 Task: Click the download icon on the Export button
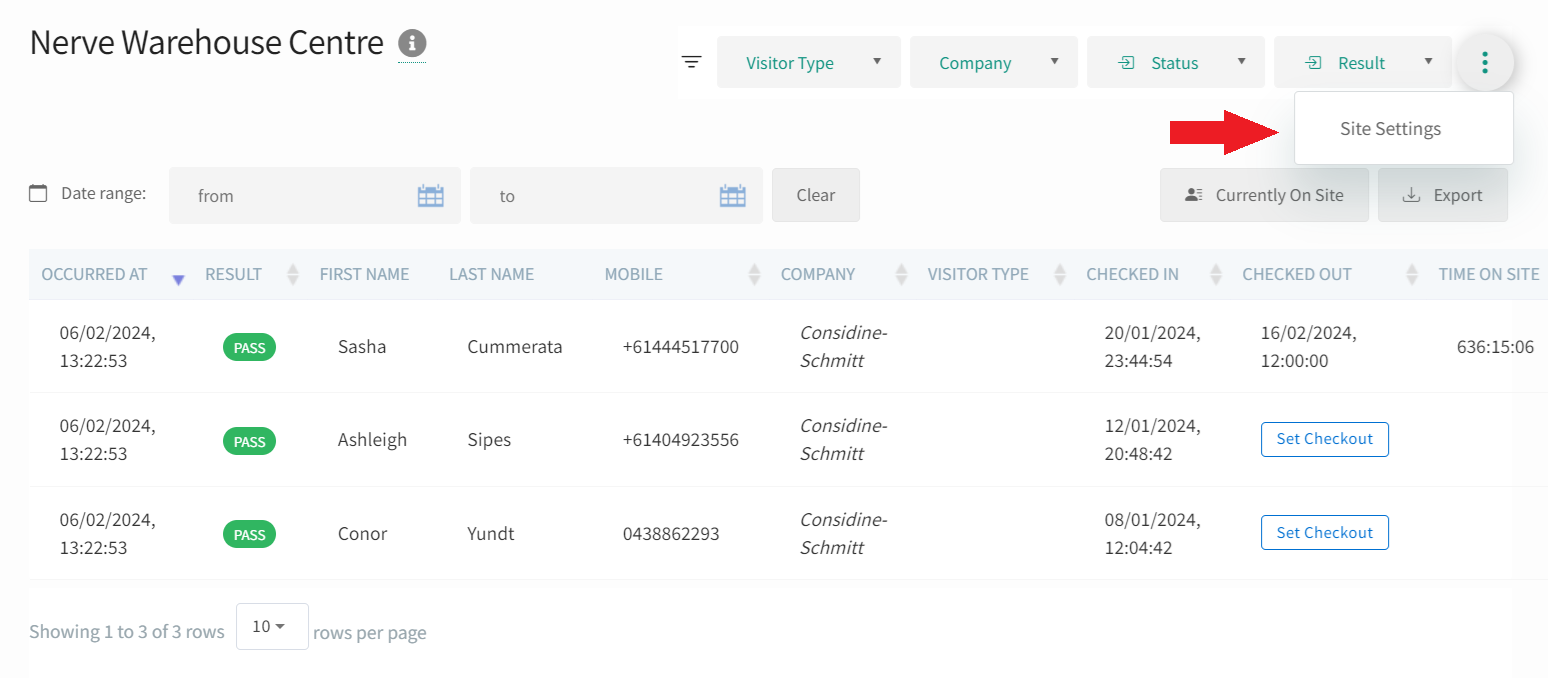[1415, 195]
